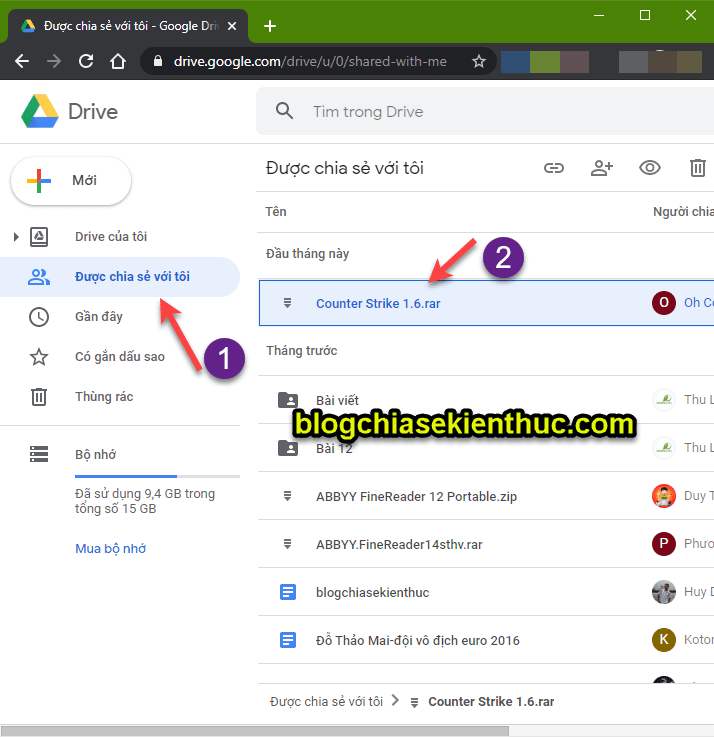The width and height of the screenshot is (714, 737).
Task: Select ABBYY.FineReader14sthv.rar
Action: pos(486,544)
